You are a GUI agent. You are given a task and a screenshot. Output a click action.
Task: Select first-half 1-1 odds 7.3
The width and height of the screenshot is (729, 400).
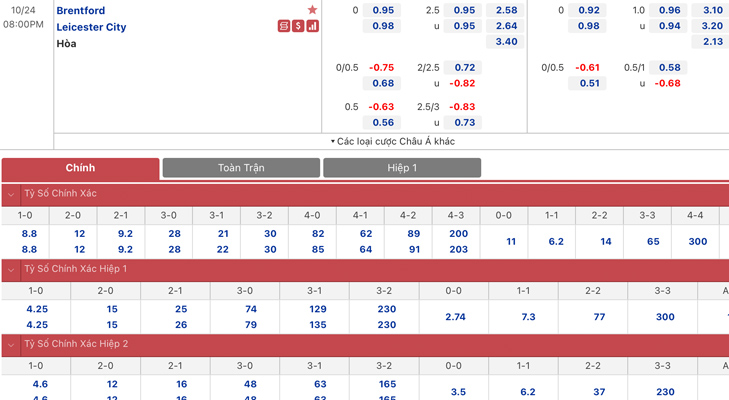click(528, 317)
